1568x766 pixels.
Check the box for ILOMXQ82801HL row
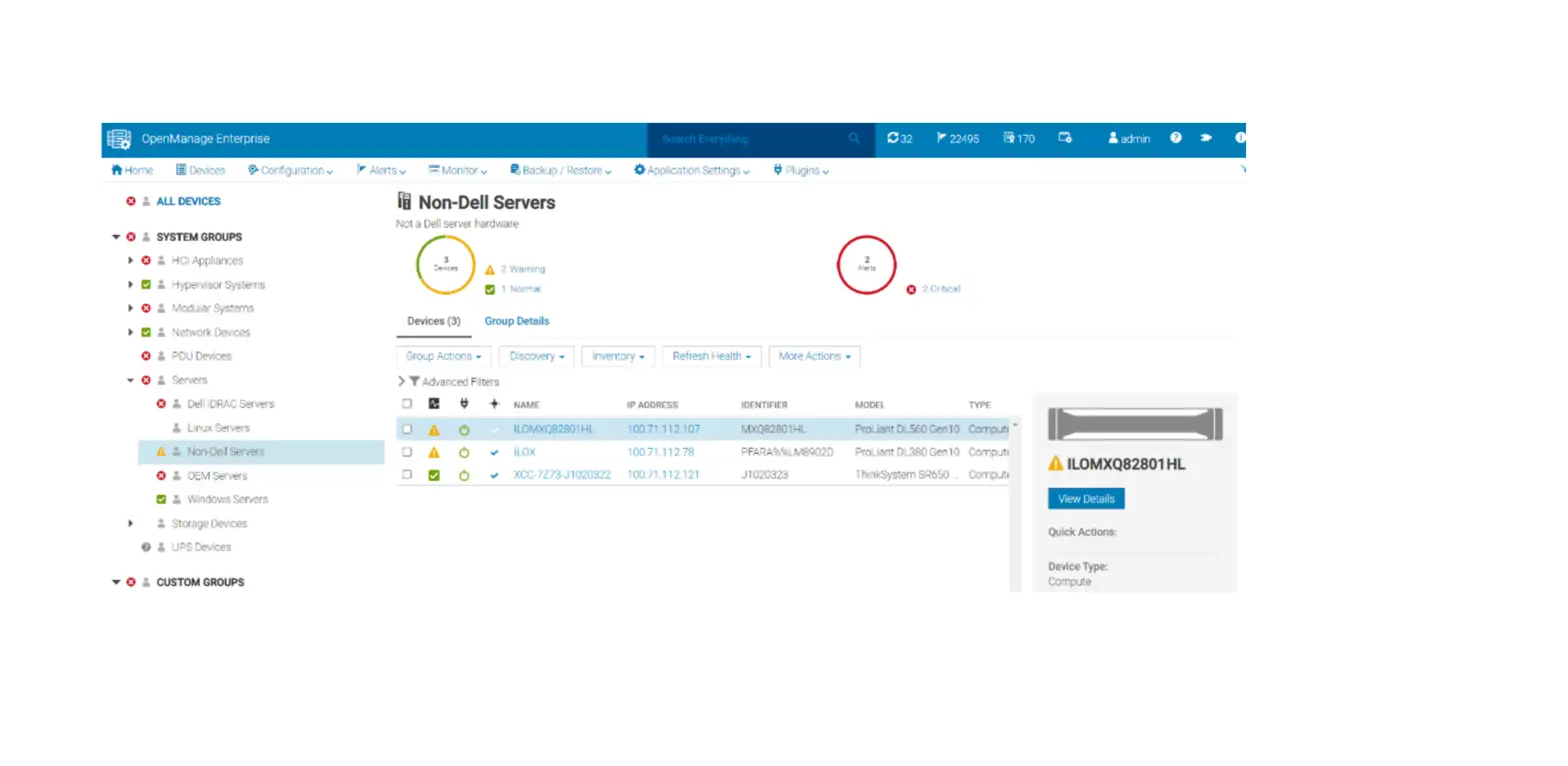click(x=407, y=429)
